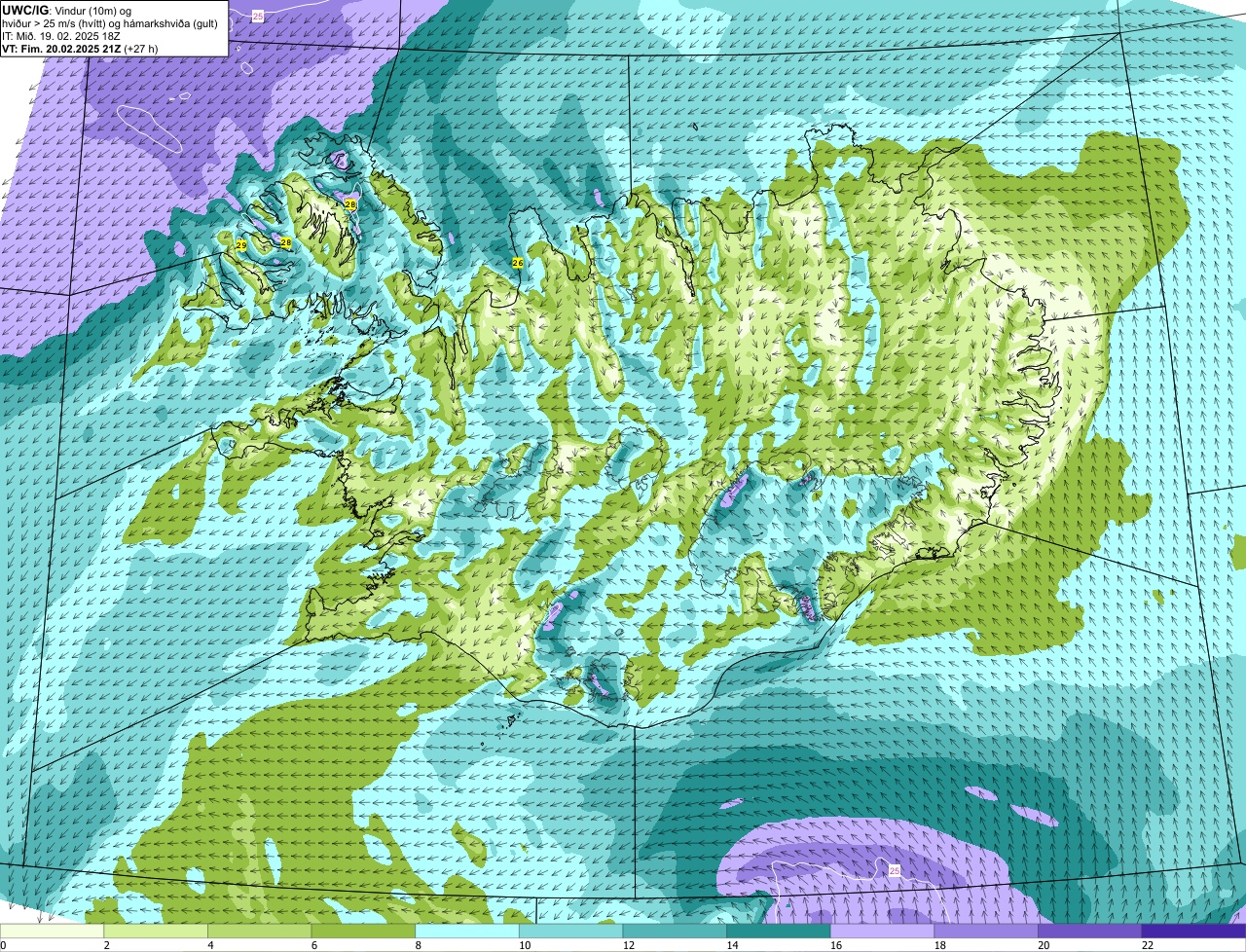Click scale tick label 20
The height and width of the screenshot is (952, 1246).
1044,945
